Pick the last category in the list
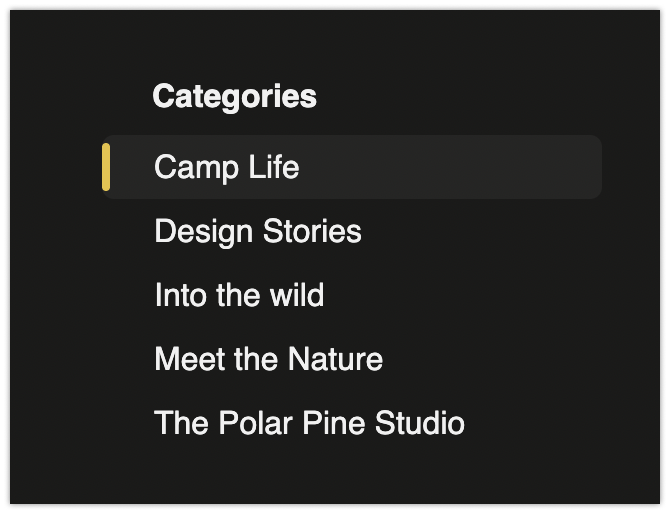 (309, 423)
